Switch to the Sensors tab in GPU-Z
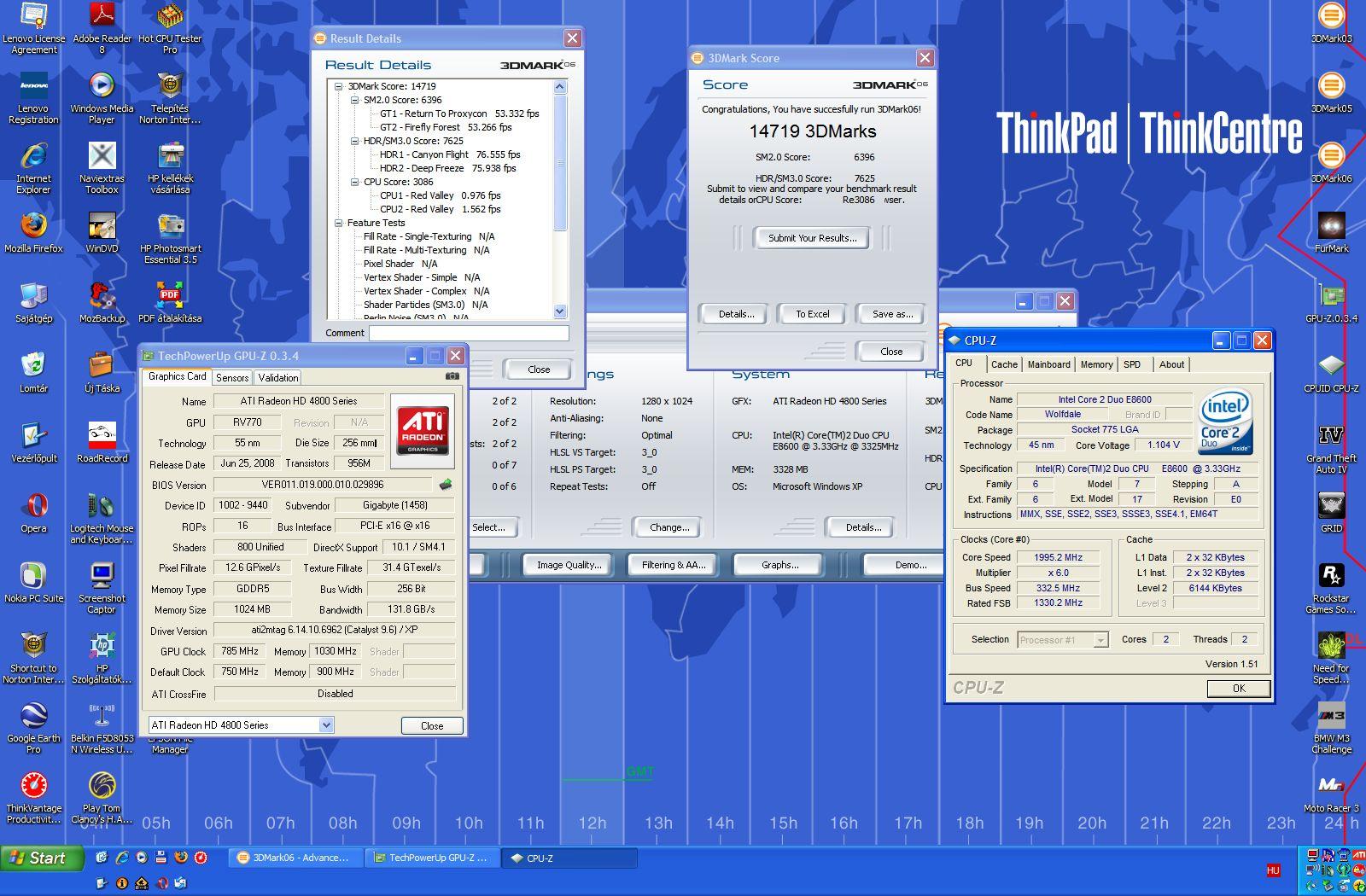 [232, 378]
